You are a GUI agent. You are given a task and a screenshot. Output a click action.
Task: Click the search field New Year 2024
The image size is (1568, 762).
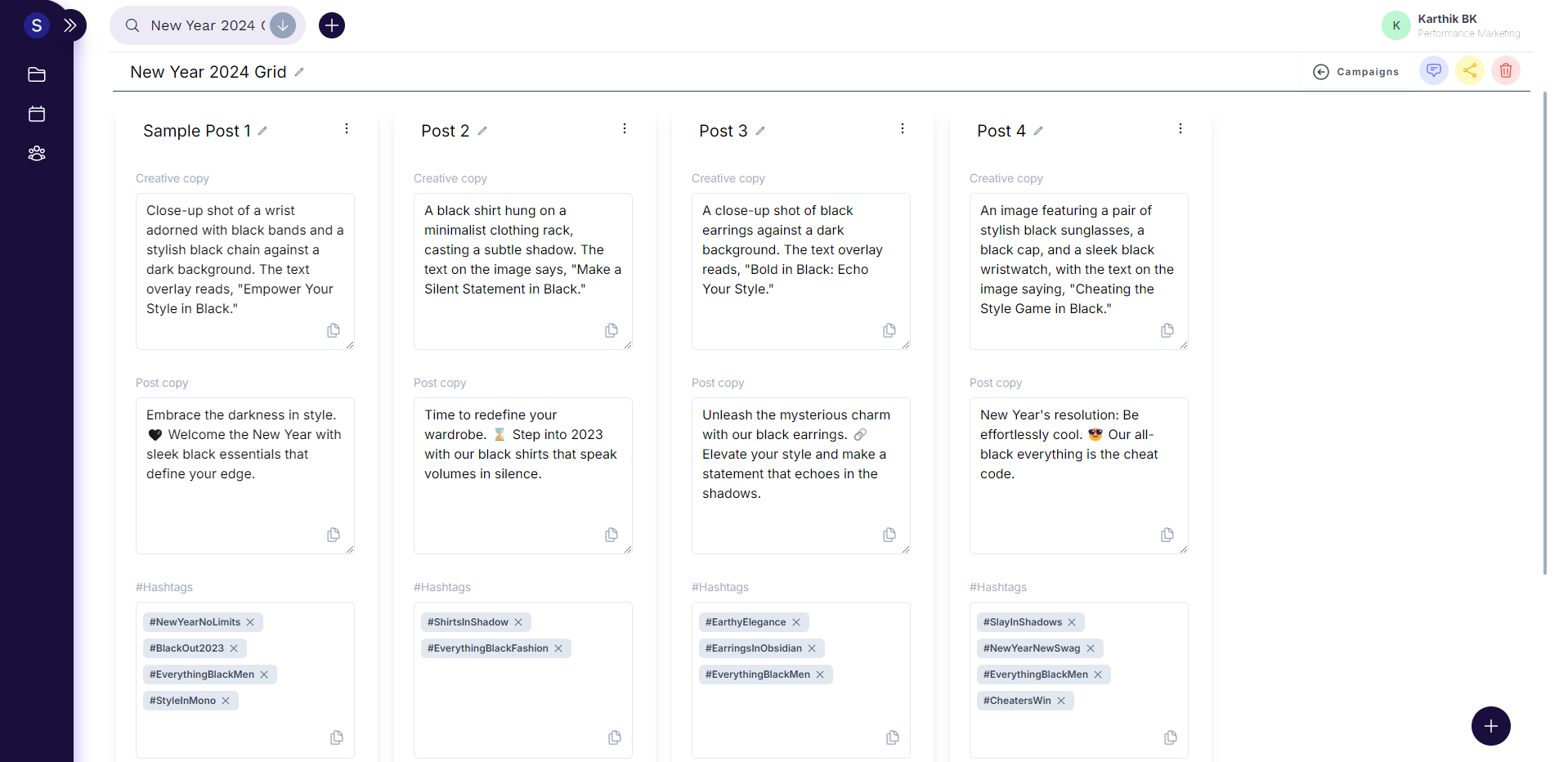pos(208,25)
